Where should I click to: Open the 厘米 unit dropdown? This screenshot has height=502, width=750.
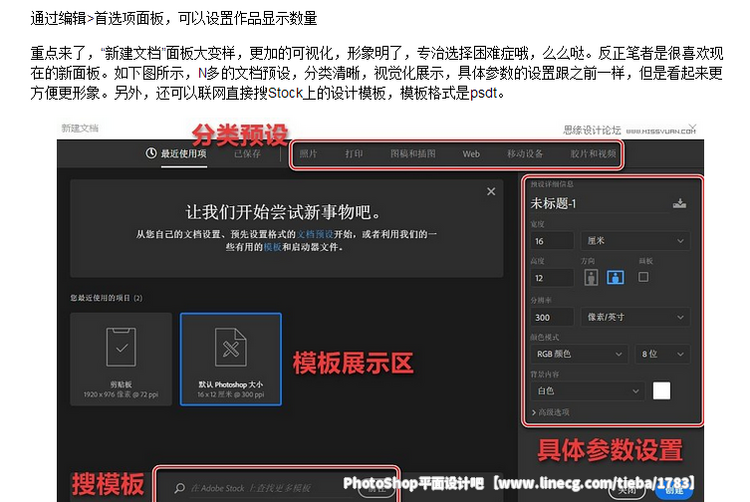click(635, 241)
